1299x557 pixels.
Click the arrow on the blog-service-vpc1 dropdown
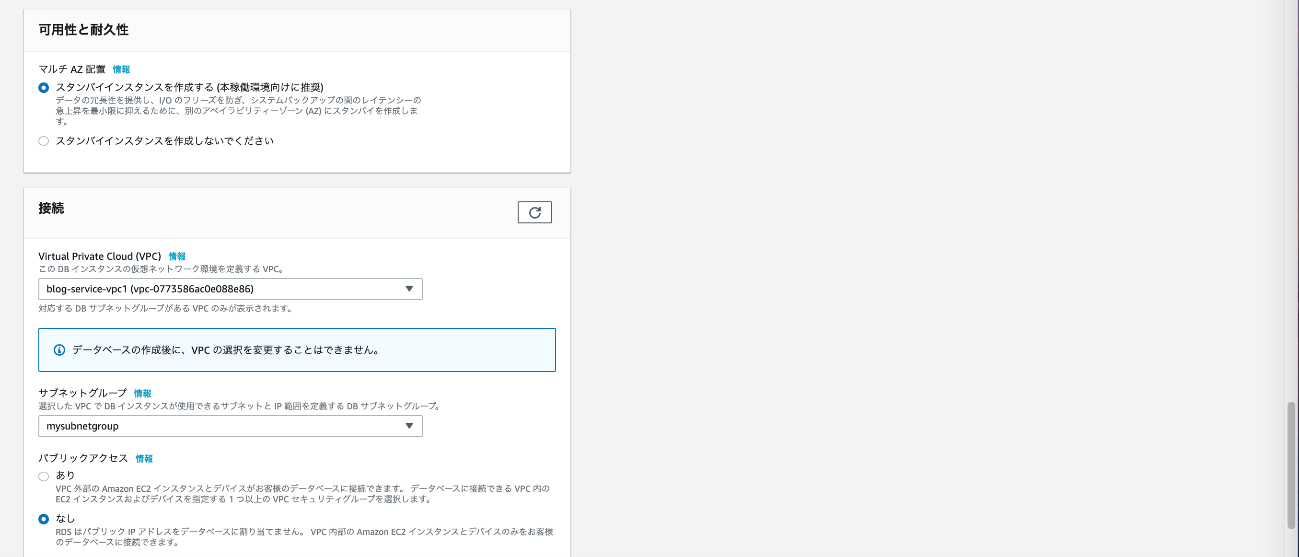409,289
